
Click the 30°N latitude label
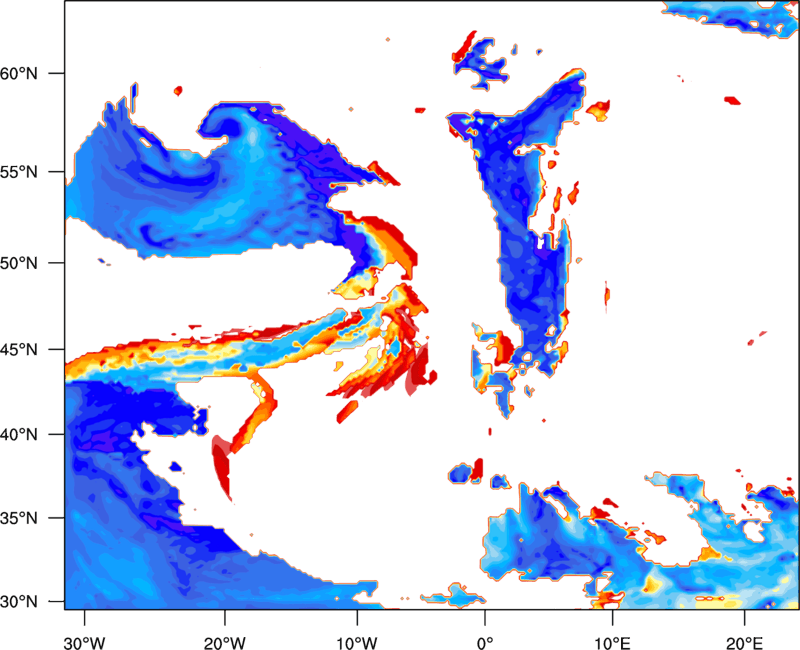click(x=19, y=602)
